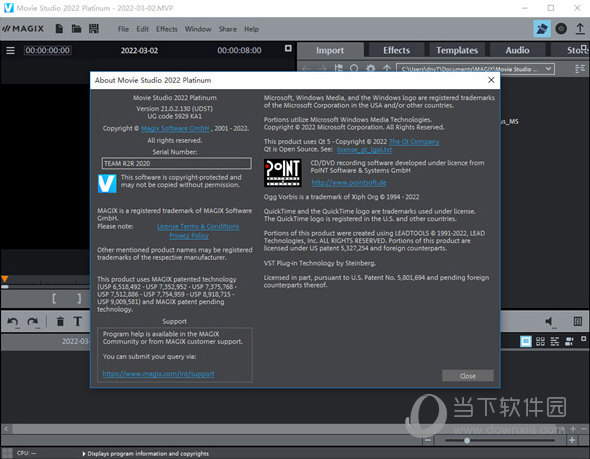The width and height of the screenshot is (590, 459).
Task: Click the Media Pool settings gear icon
Action: coord(371,68)
